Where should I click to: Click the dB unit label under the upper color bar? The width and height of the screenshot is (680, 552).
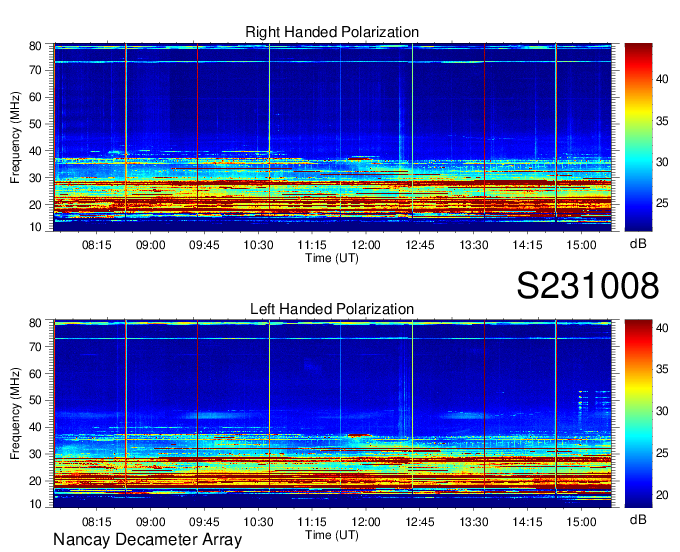click(x=638, y=244)
